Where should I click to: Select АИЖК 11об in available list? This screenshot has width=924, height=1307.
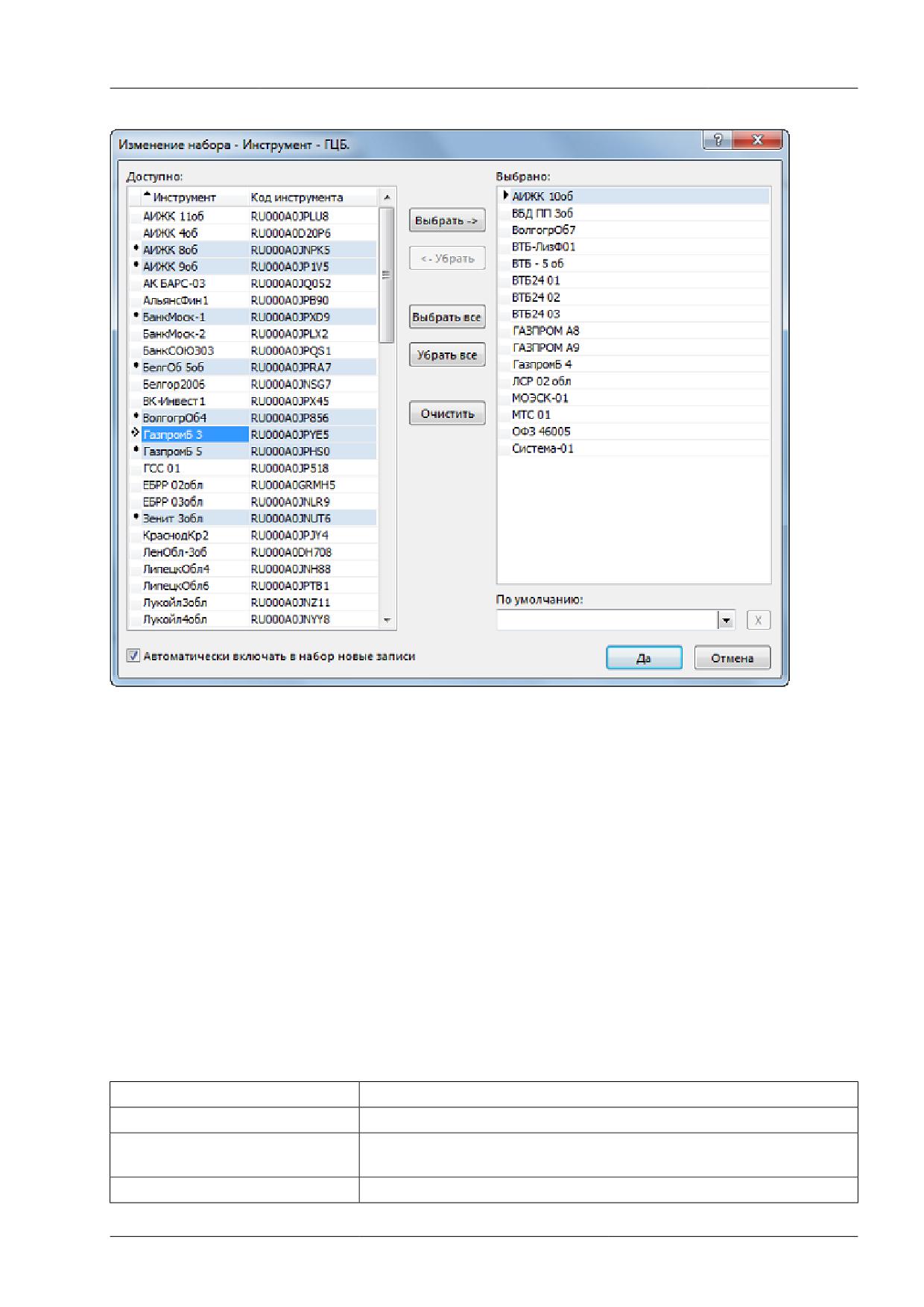click(253, 216)
